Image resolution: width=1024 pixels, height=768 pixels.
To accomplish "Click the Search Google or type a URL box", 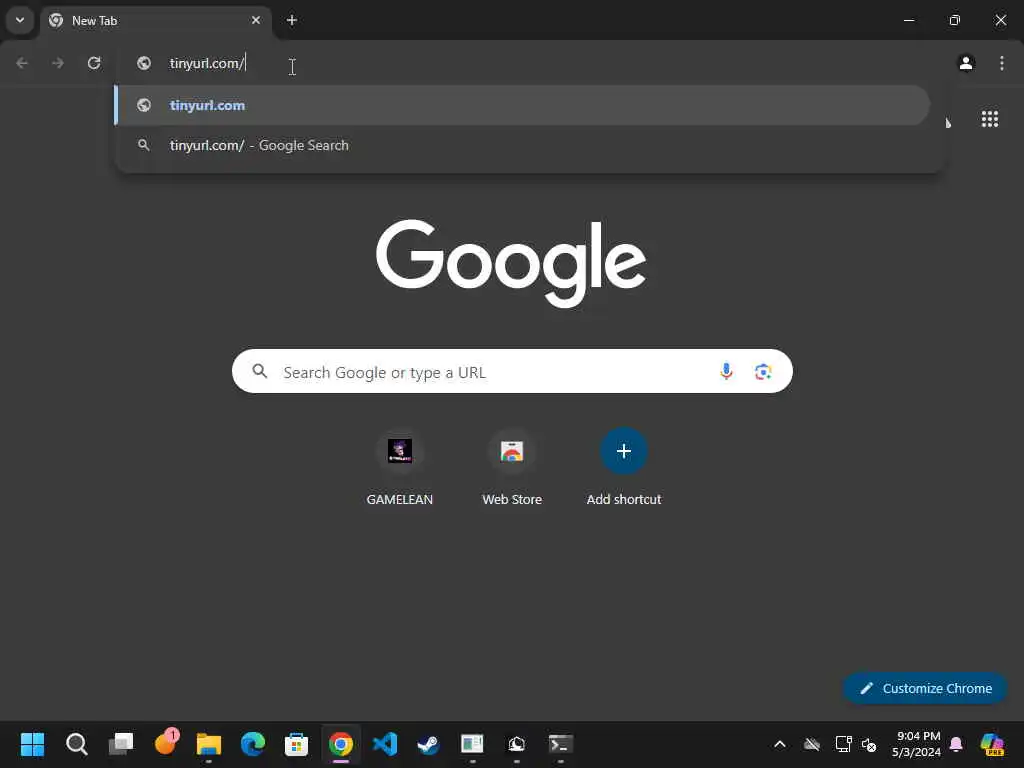I will (x=512, y=372).
